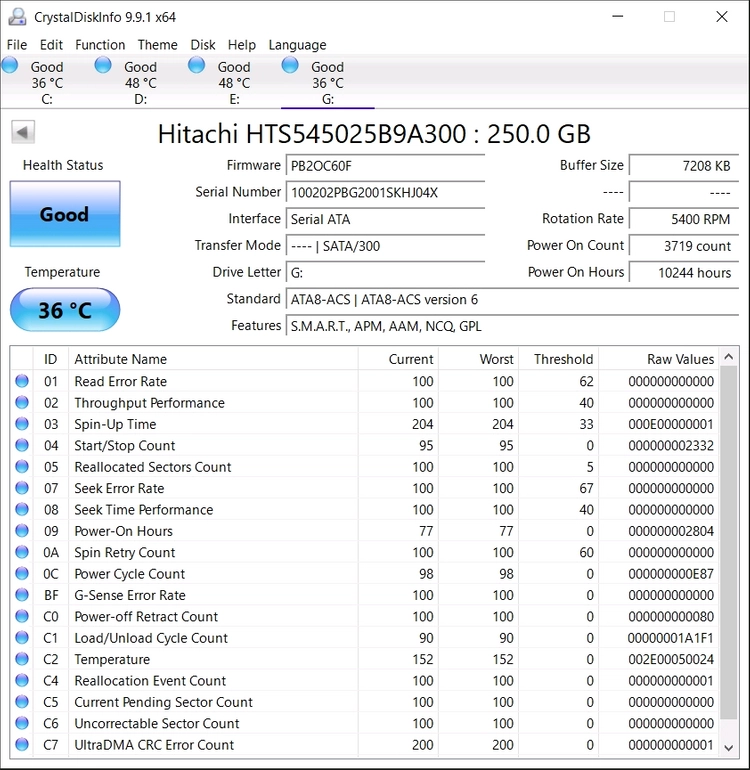Click the CrystalDiskInfo app icon in title bar
The image size is (750, 770).
coord(17,17)
